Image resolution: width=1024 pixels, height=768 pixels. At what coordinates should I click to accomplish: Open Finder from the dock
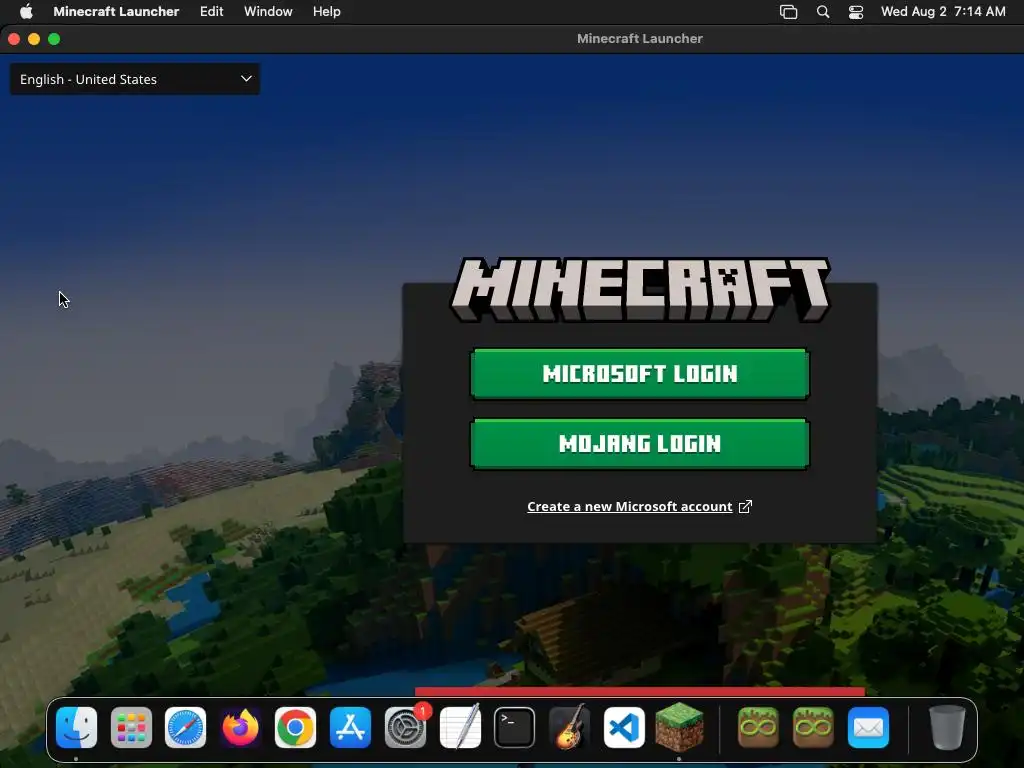[x=76, y=728]
